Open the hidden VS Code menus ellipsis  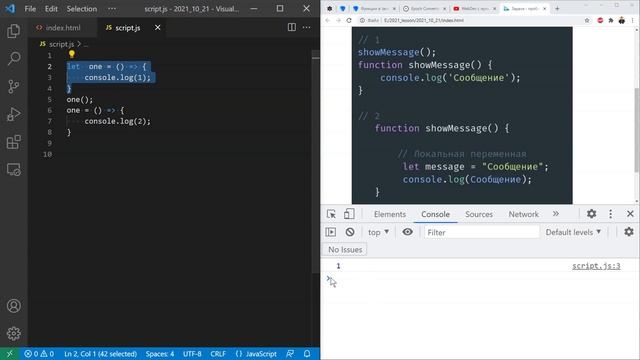(x=112, y=9)
